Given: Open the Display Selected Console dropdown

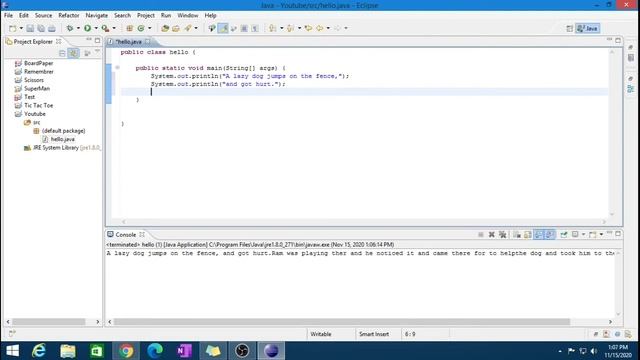Looking at the screenshot, I should point(583,235).
